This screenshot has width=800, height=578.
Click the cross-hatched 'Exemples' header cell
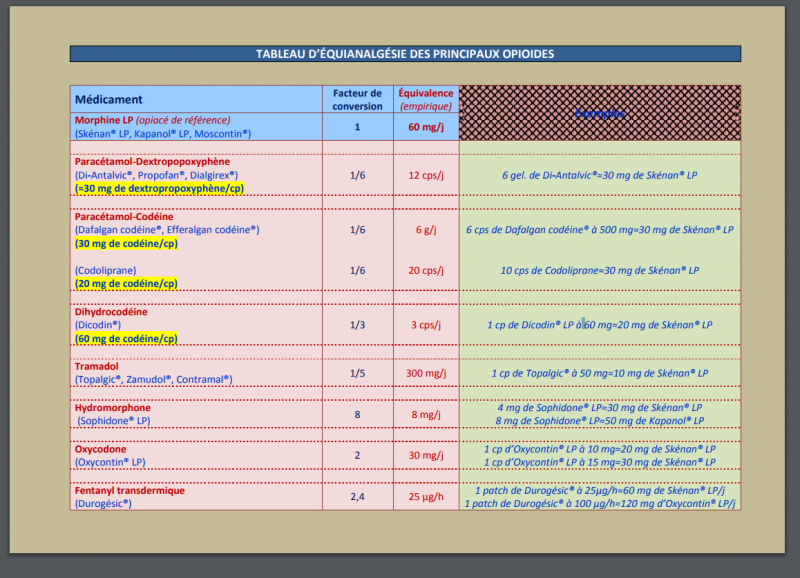click(x=600, y=113)
